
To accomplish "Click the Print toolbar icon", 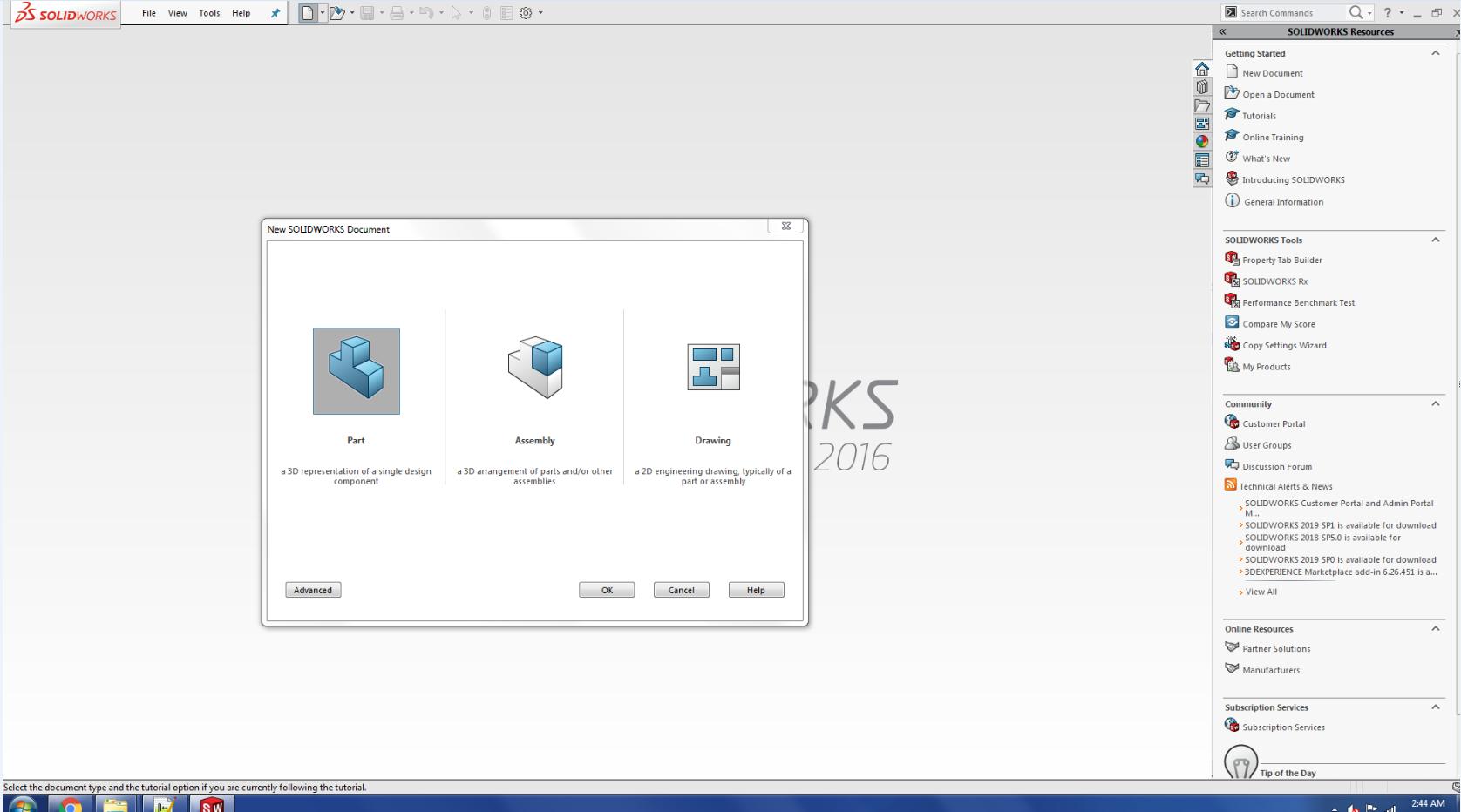I will click(x=397, y=13).
